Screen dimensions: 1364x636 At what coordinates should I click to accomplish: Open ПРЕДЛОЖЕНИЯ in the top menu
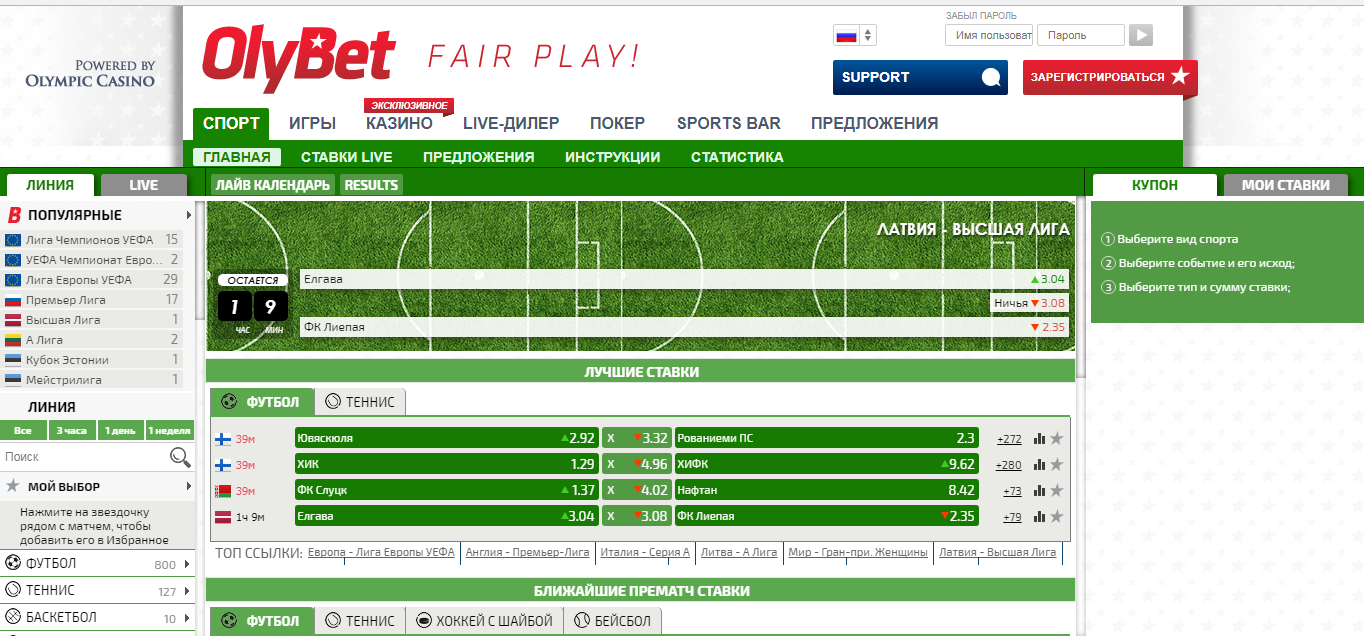874,124
